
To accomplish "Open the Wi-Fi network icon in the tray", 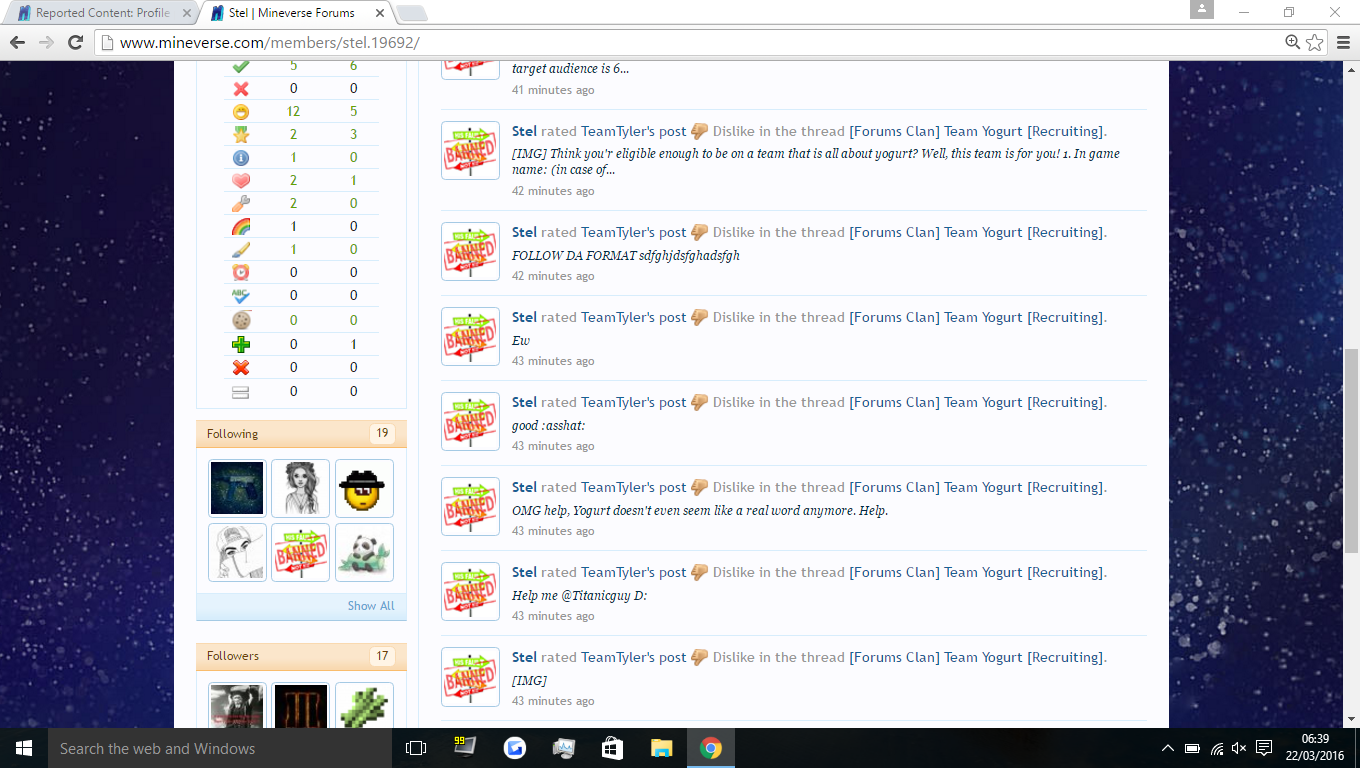I will 1216,748.
